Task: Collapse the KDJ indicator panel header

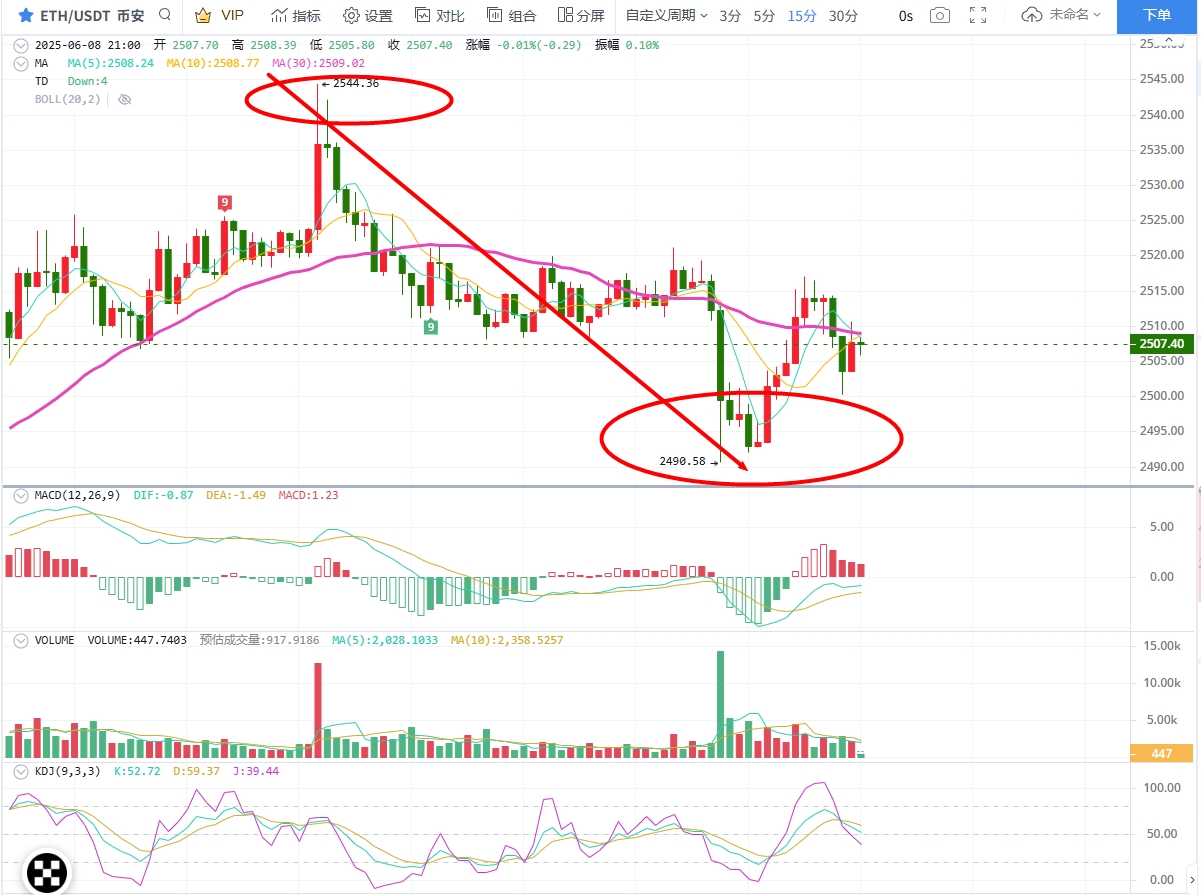Action: pyautogui.click(x=20, y=771)
